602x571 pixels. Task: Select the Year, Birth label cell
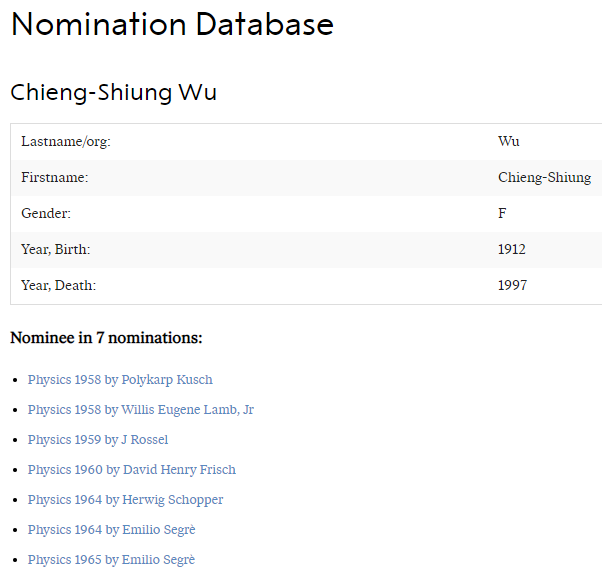click(x=56, y=250)
